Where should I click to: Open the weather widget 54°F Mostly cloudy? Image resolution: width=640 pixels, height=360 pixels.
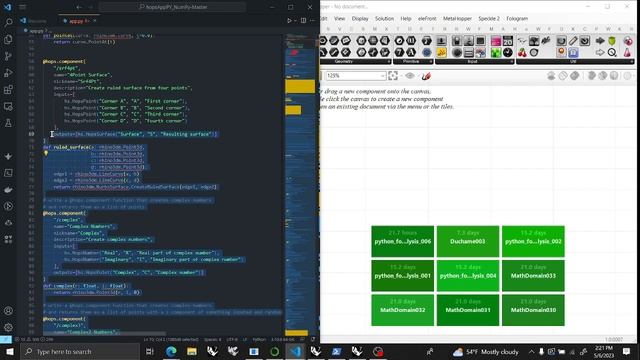486,351
